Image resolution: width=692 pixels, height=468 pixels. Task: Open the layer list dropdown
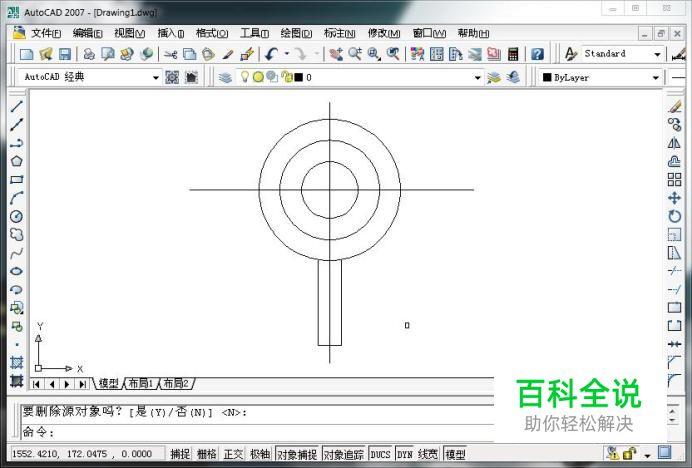click(478, 78)
